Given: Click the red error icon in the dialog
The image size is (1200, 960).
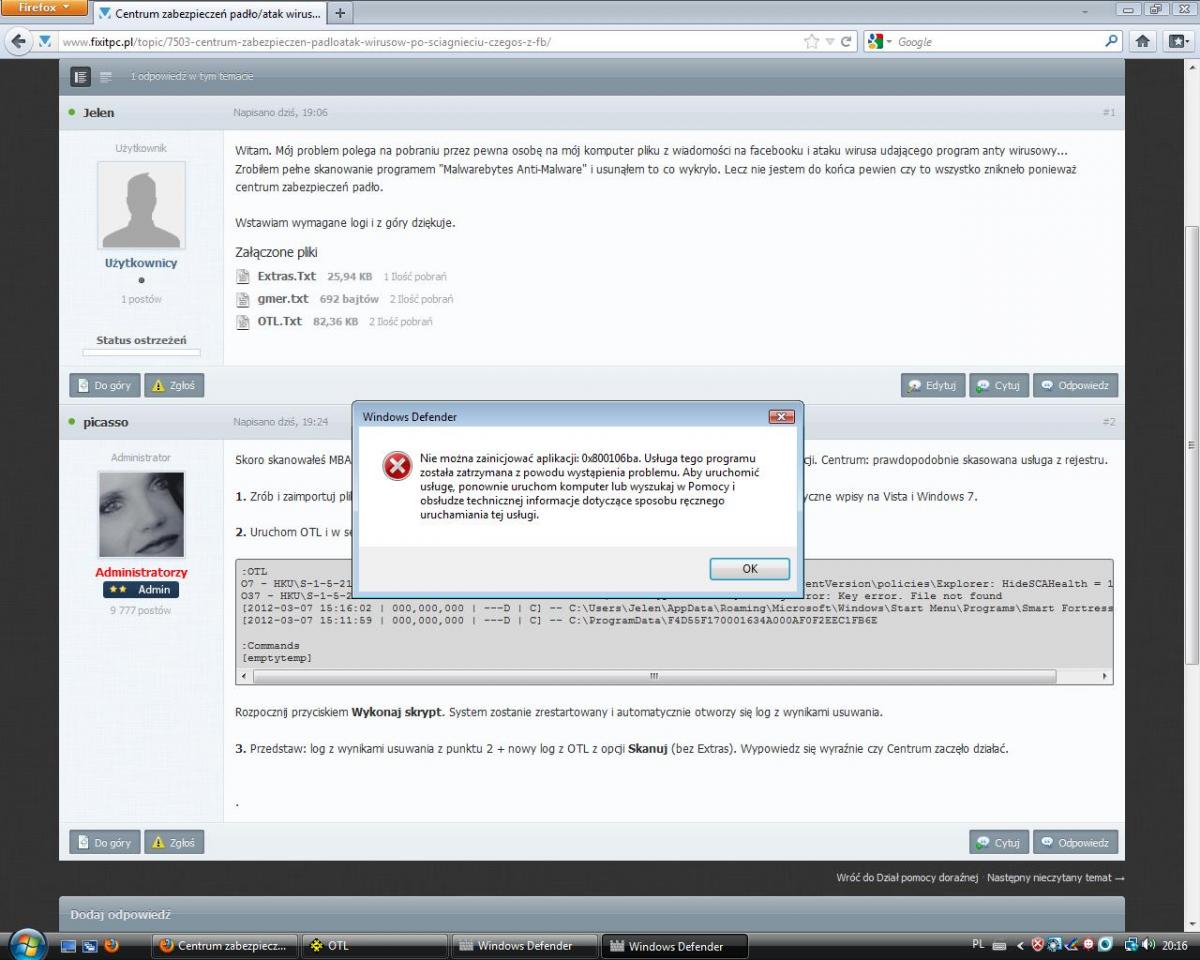Looking at the screenshot, I should pos(397,465).
